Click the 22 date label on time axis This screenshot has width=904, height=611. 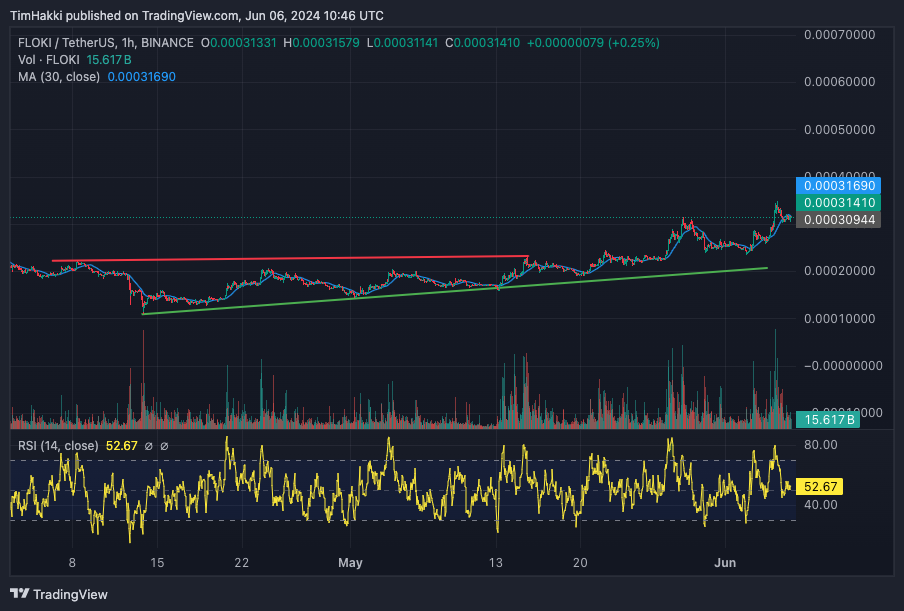point(242,563)
